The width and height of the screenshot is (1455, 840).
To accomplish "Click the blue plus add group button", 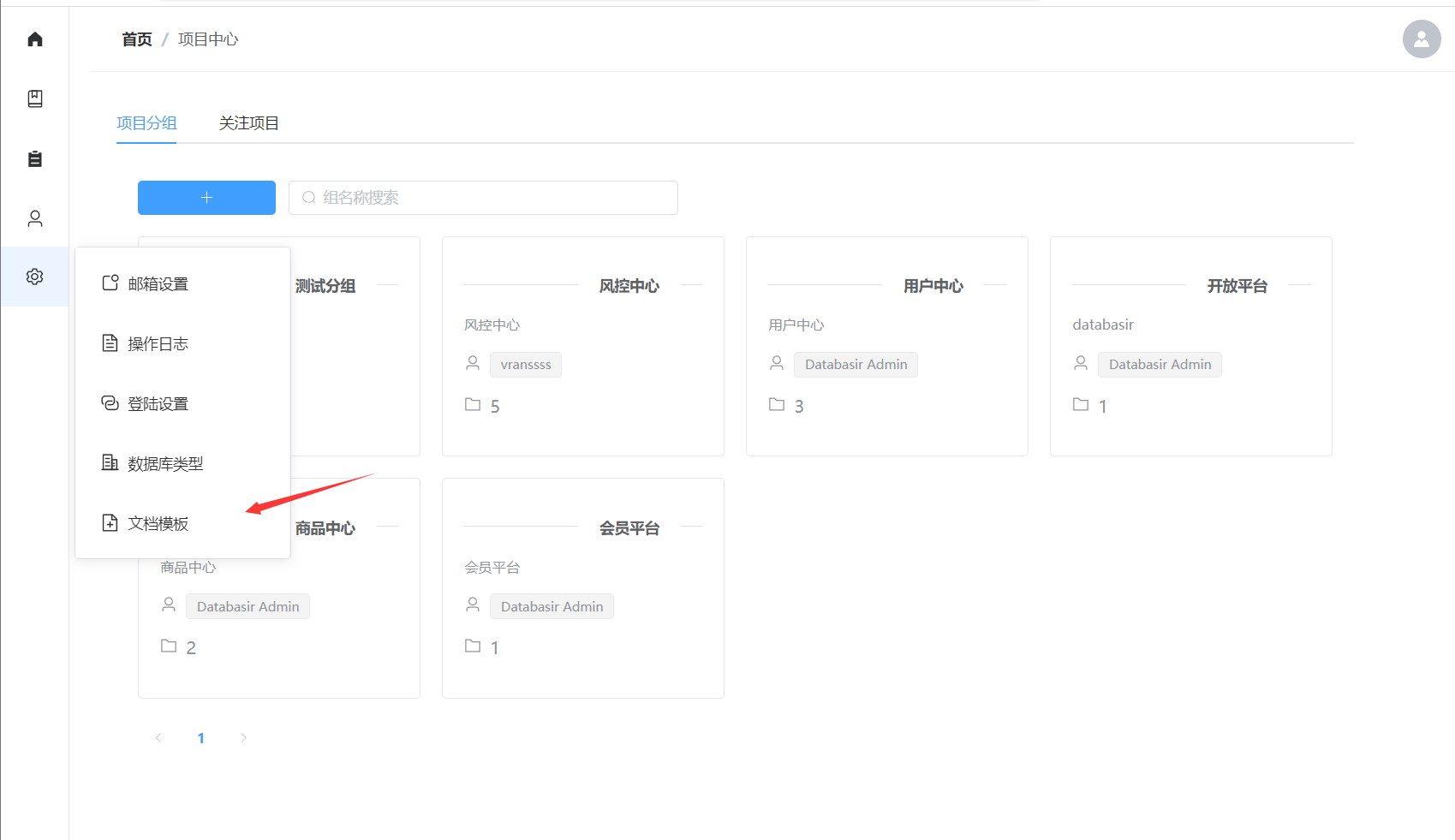I will [x=206, y=198].
